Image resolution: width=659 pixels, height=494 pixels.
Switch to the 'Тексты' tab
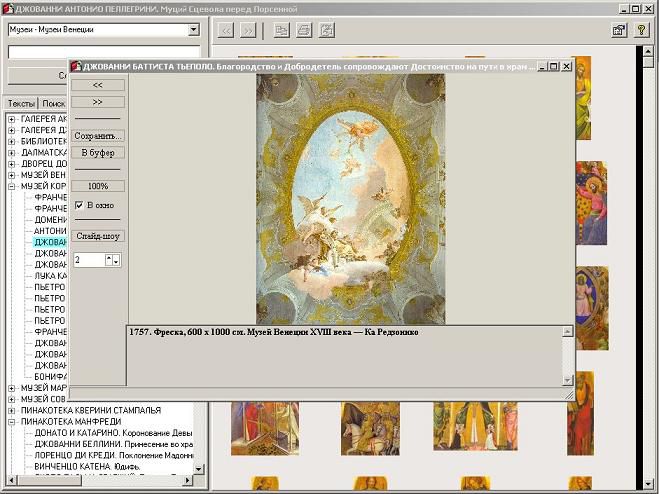click(x=20, y=103)
